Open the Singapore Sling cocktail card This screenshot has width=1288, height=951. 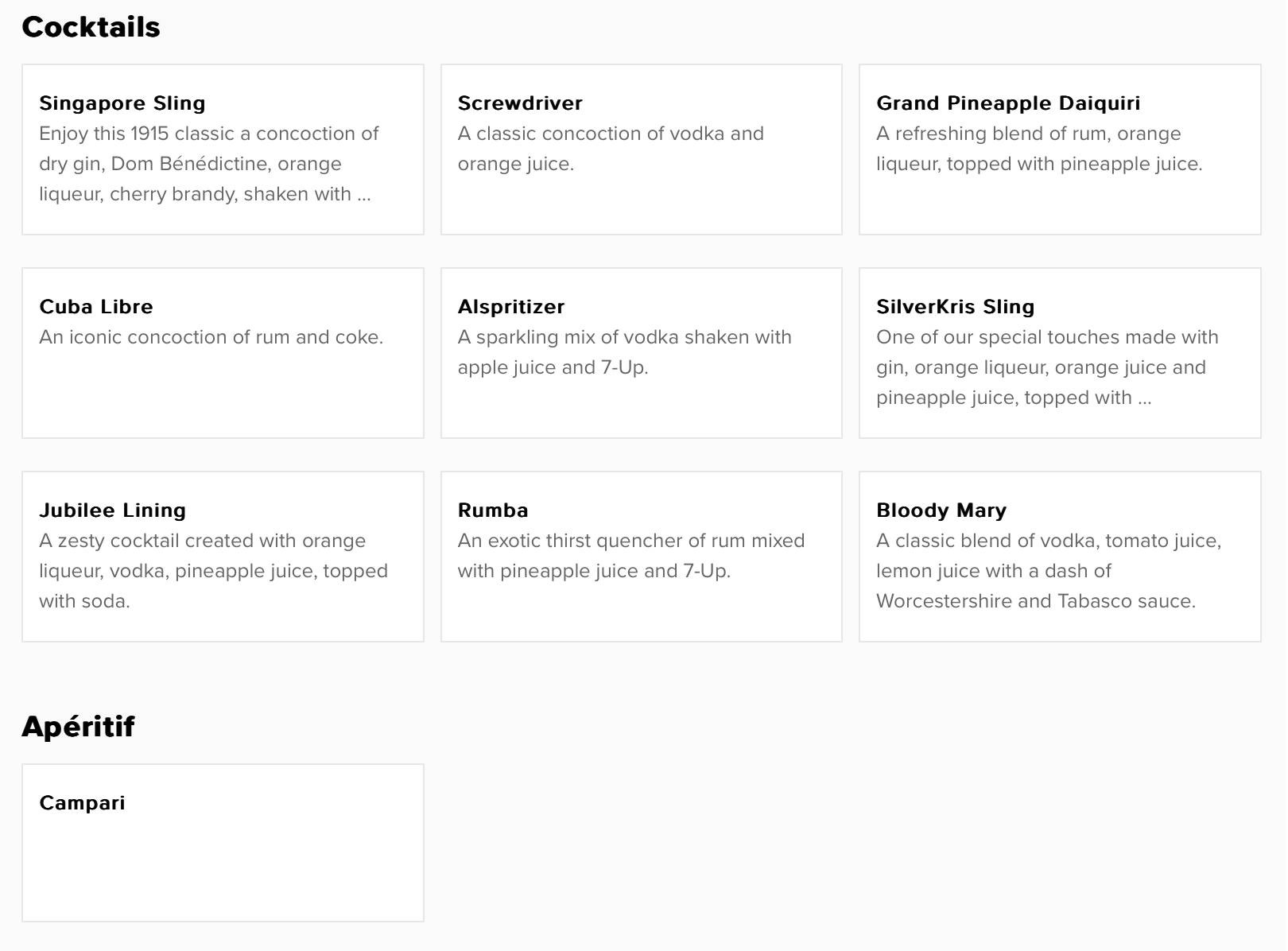pos(223,149)
